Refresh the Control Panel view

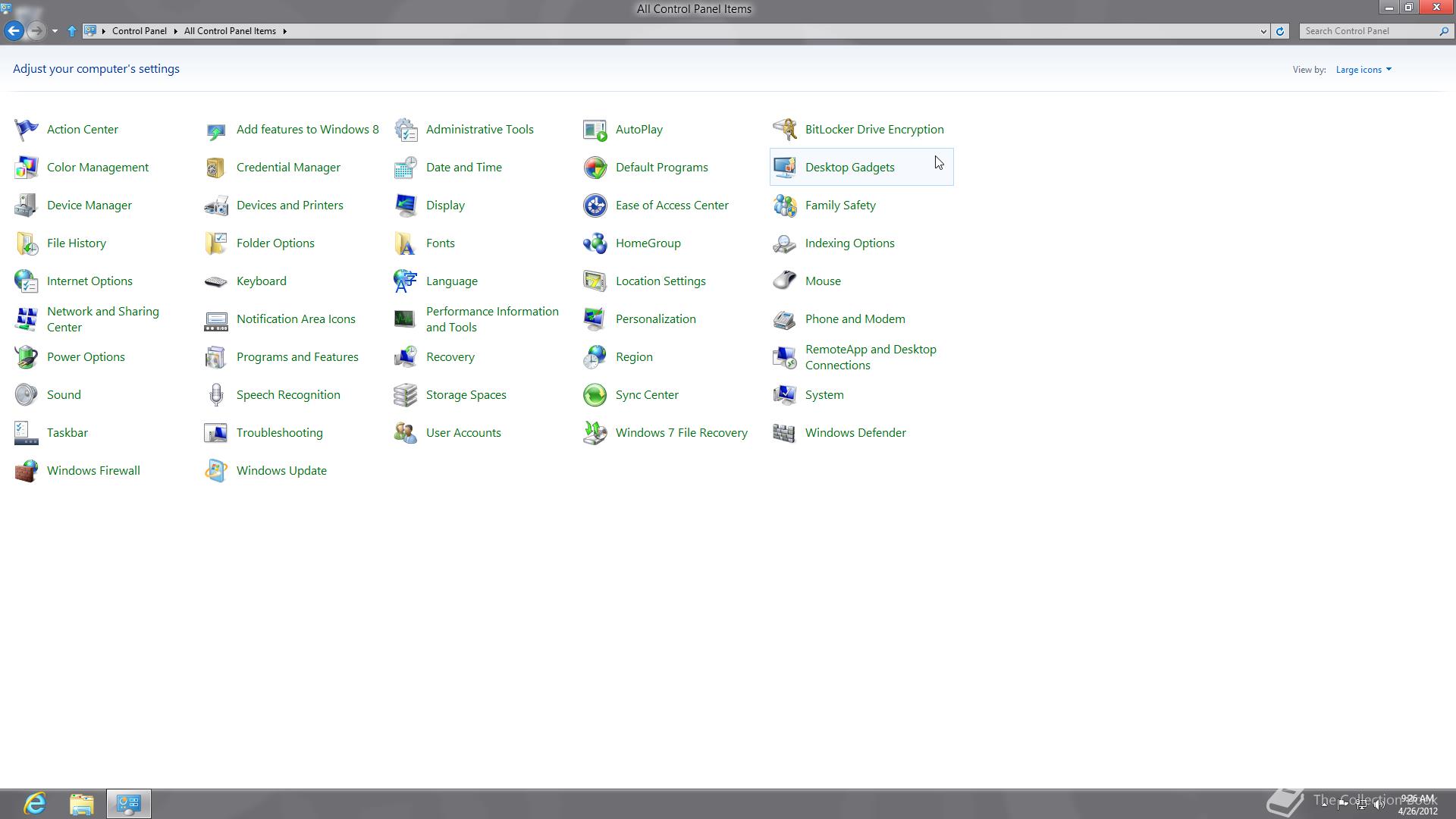pyautogui.click(x=1280, y=31)
